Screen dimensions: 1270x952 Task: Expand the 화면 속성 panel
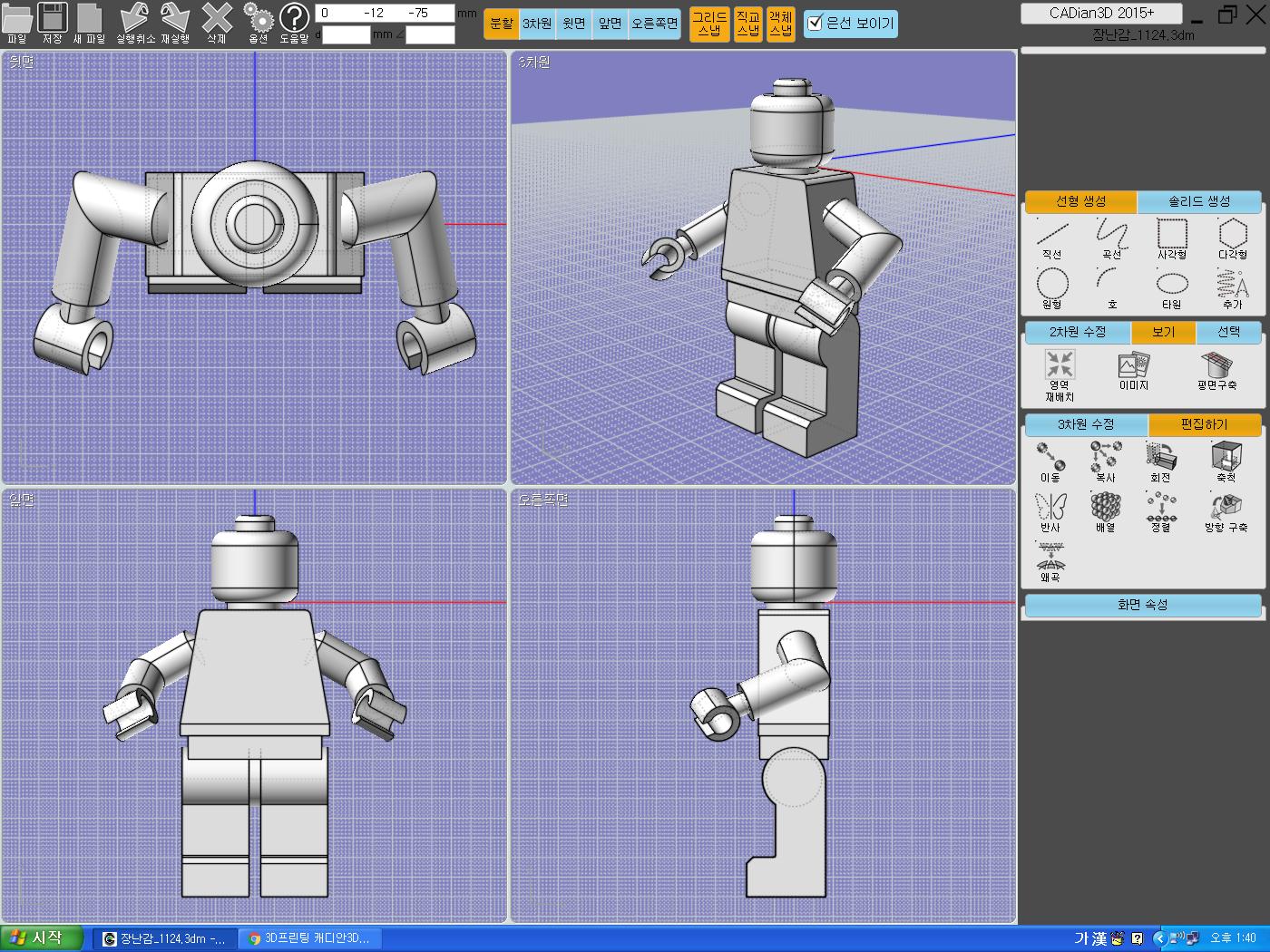tap(1143, 605)
